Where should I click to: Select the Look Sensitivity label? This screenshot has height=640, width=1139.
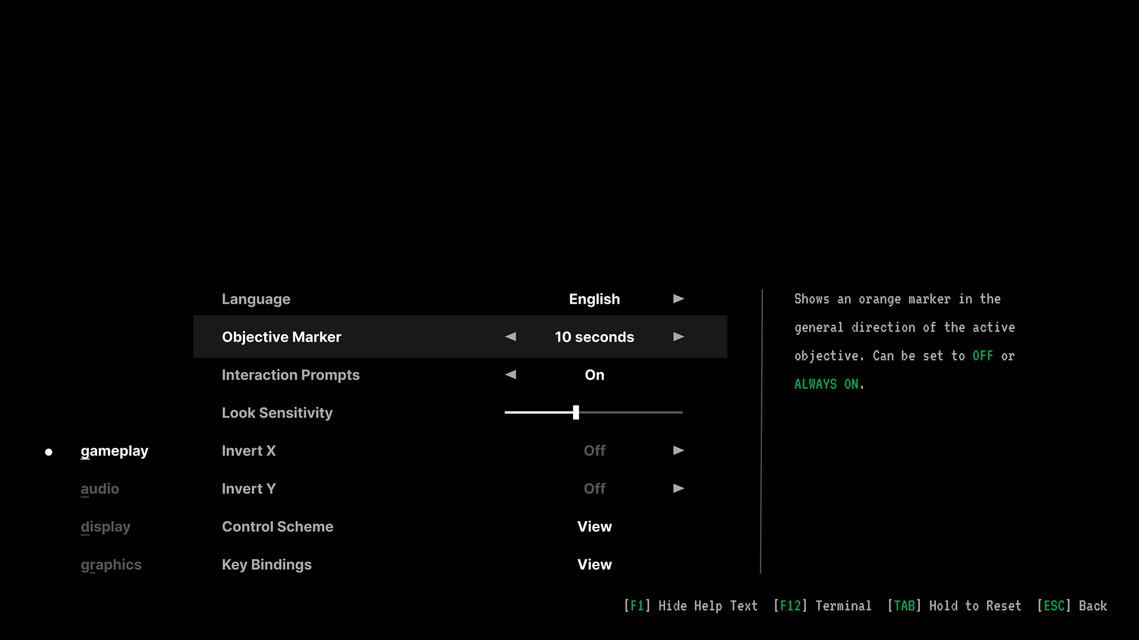coord(277,413)
